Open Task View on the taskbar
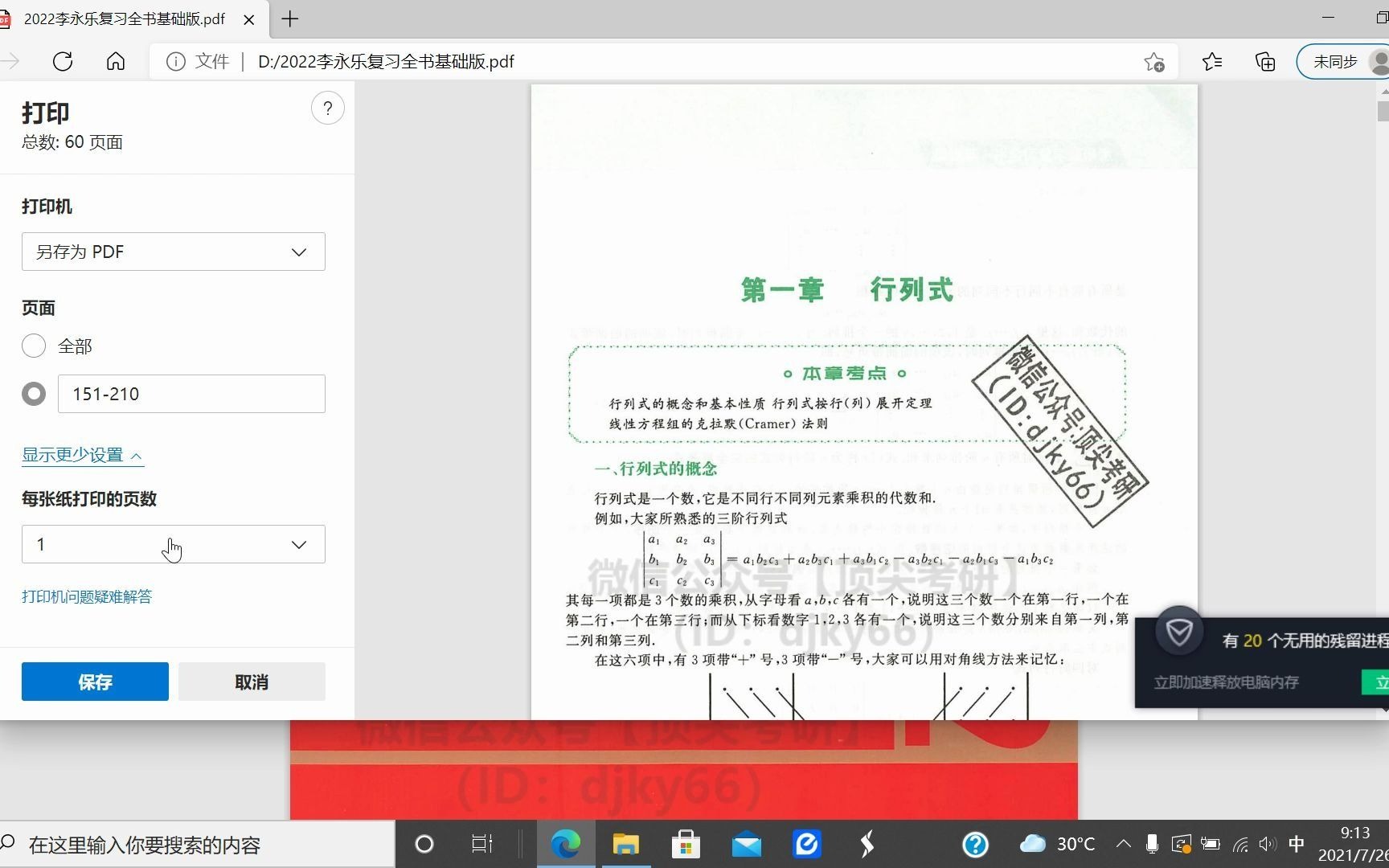The height and width of the screenshot is (868, 1389). [x=481, y=844]
